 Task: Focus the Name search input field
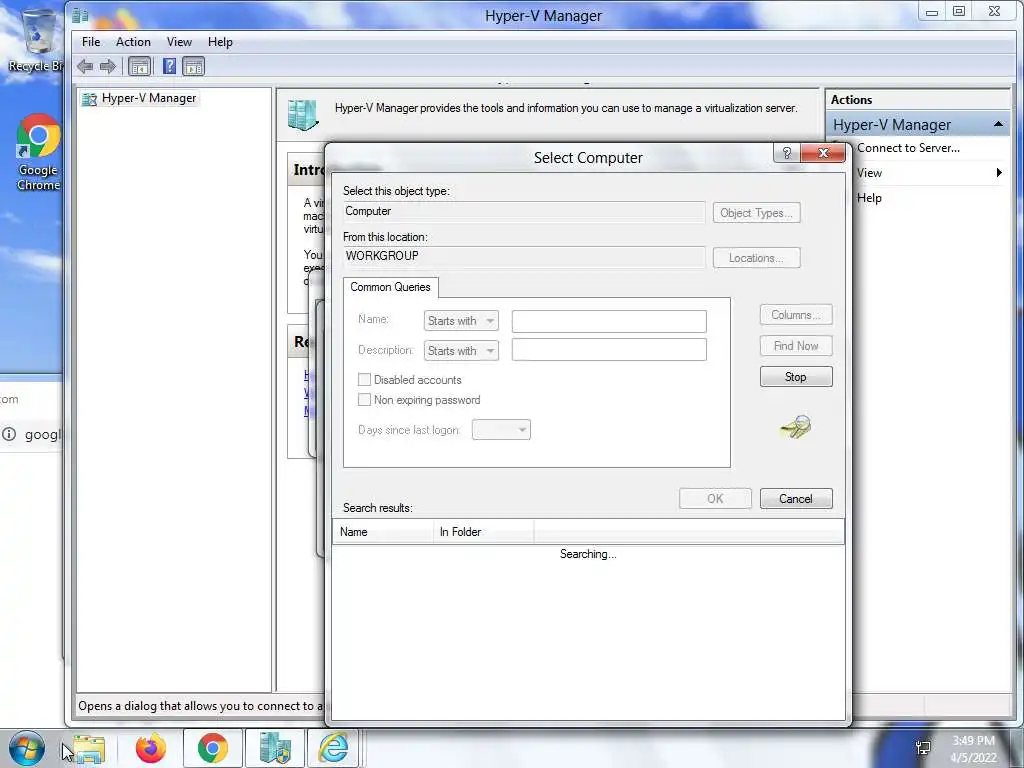coord(609,321)
